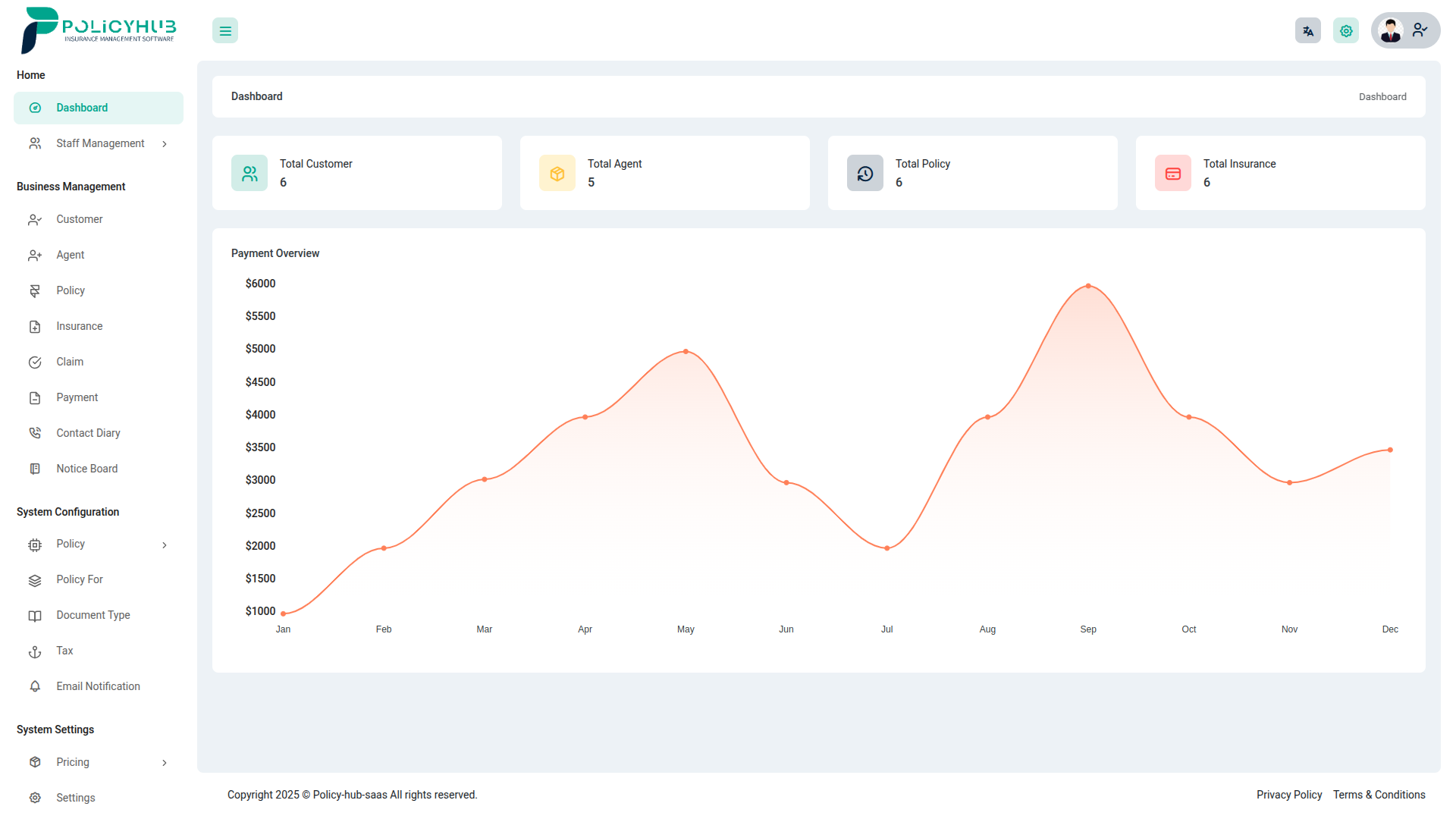Open the Claim menu item
Viewport: 1456px width, 819px height.
70,362
